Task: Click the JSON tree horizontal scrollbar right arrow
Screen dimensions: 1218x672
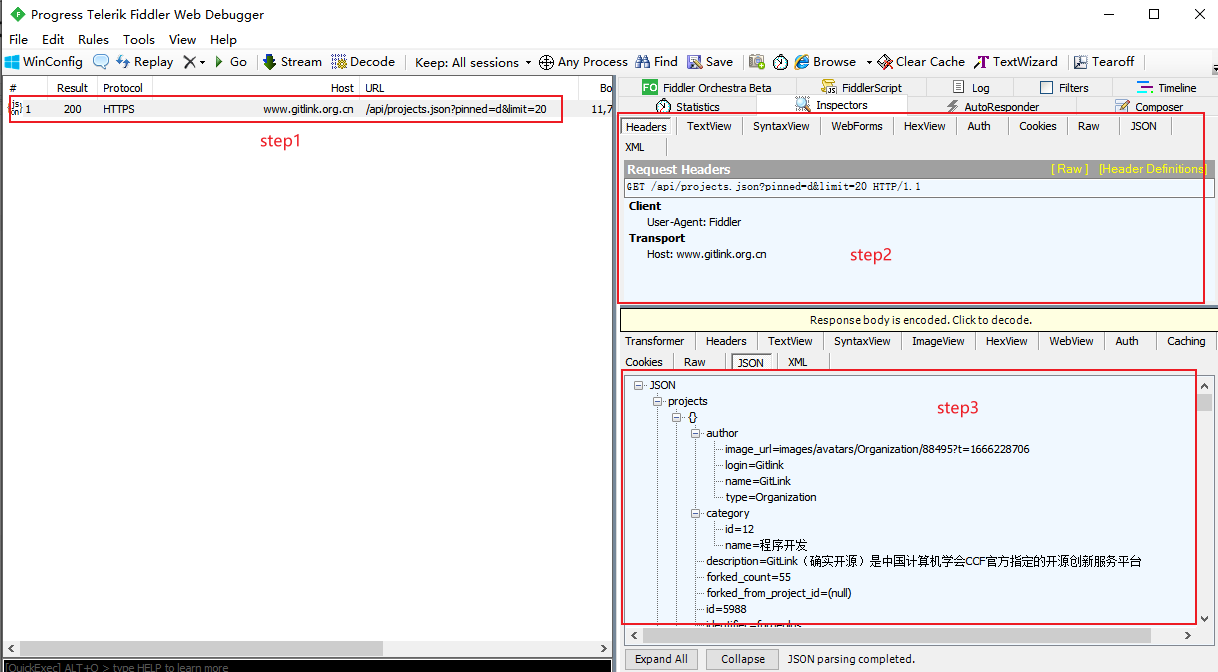Action: [x=1188, y=635]
